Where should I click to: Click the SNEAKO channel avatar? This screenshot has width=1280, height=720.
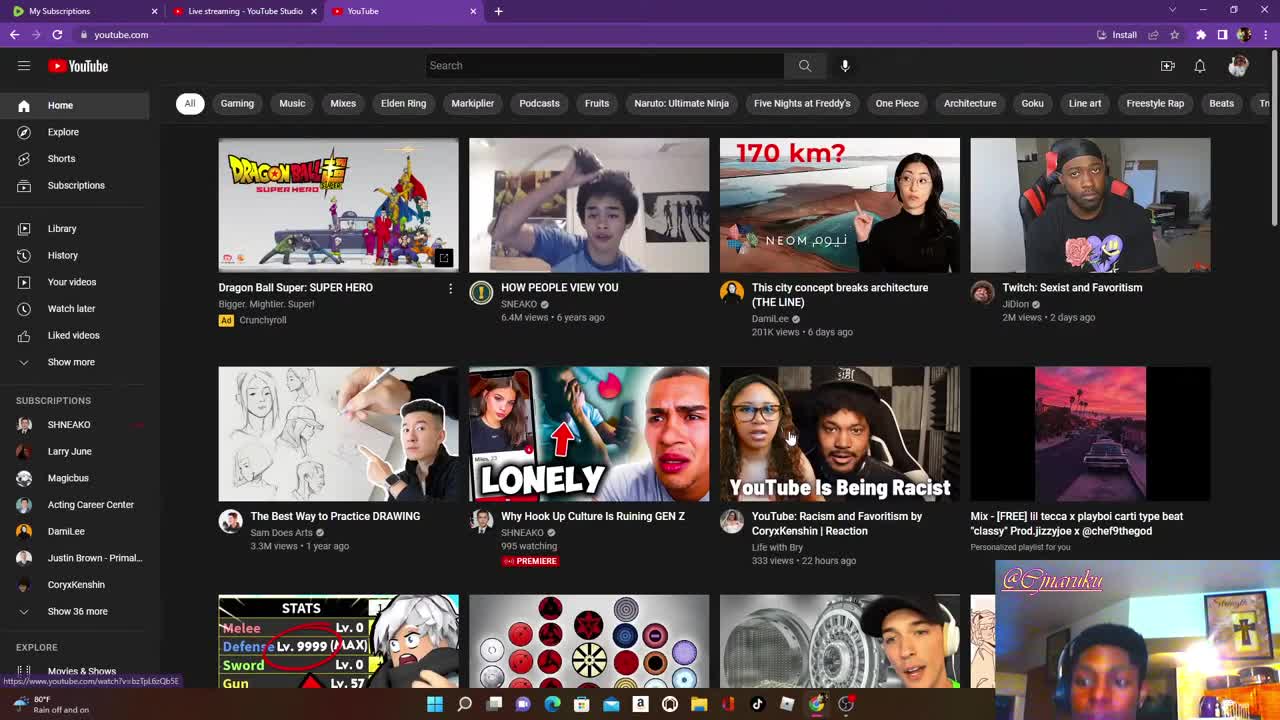[x=481, y=292]
